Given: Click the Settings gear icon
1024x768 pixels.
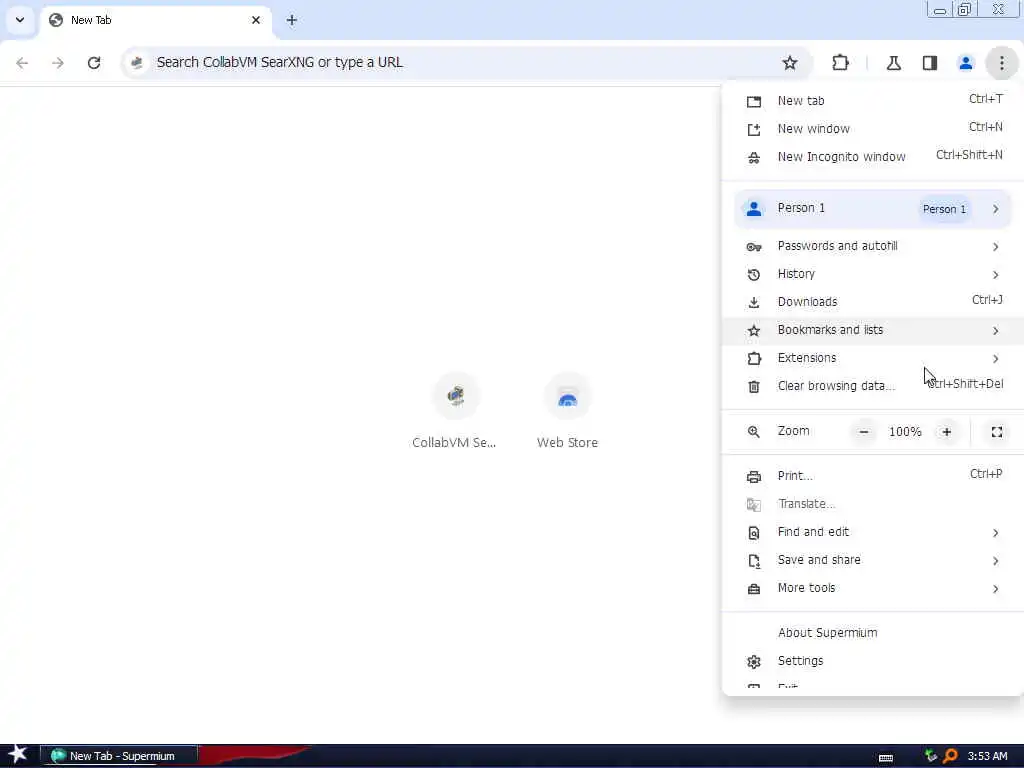Looking at the screenshot, I should tap(754, 662).
